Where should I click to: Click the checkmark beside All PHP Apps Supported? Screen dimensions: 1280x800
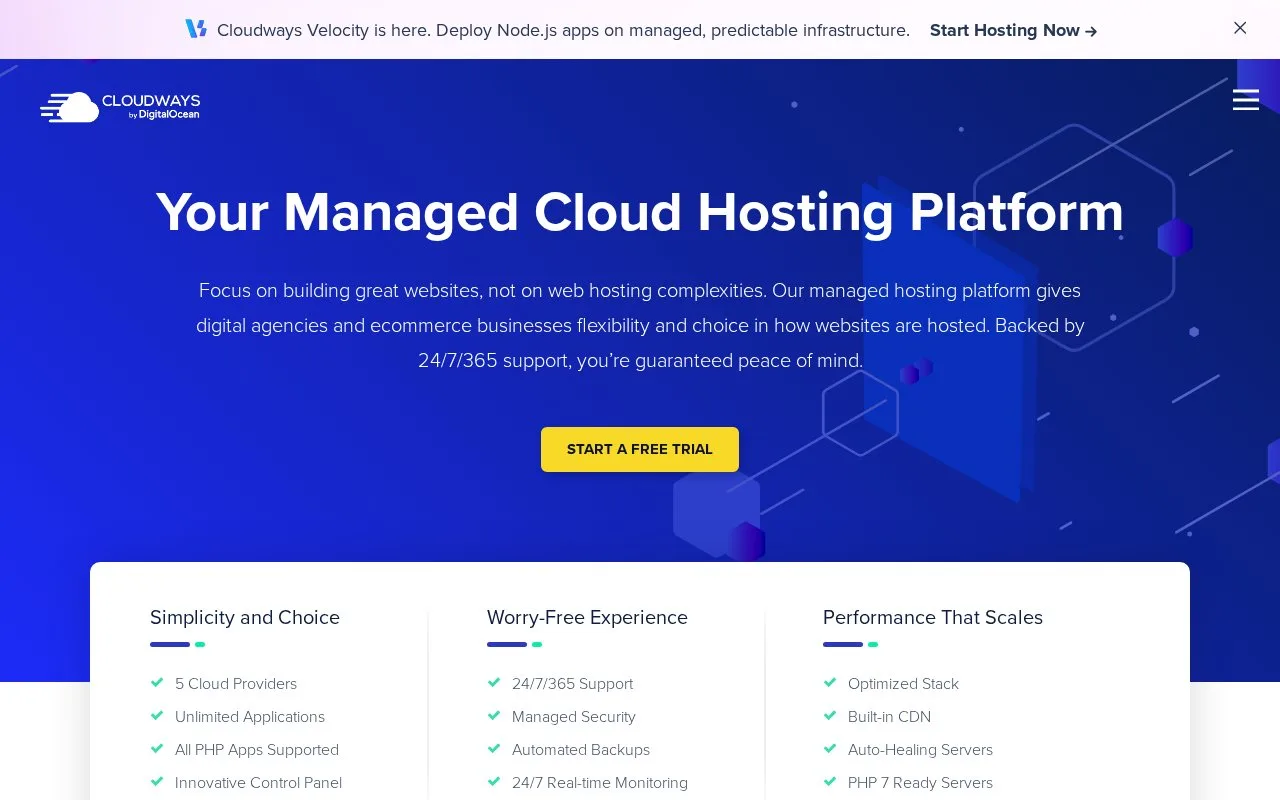[x=157, y=749]
